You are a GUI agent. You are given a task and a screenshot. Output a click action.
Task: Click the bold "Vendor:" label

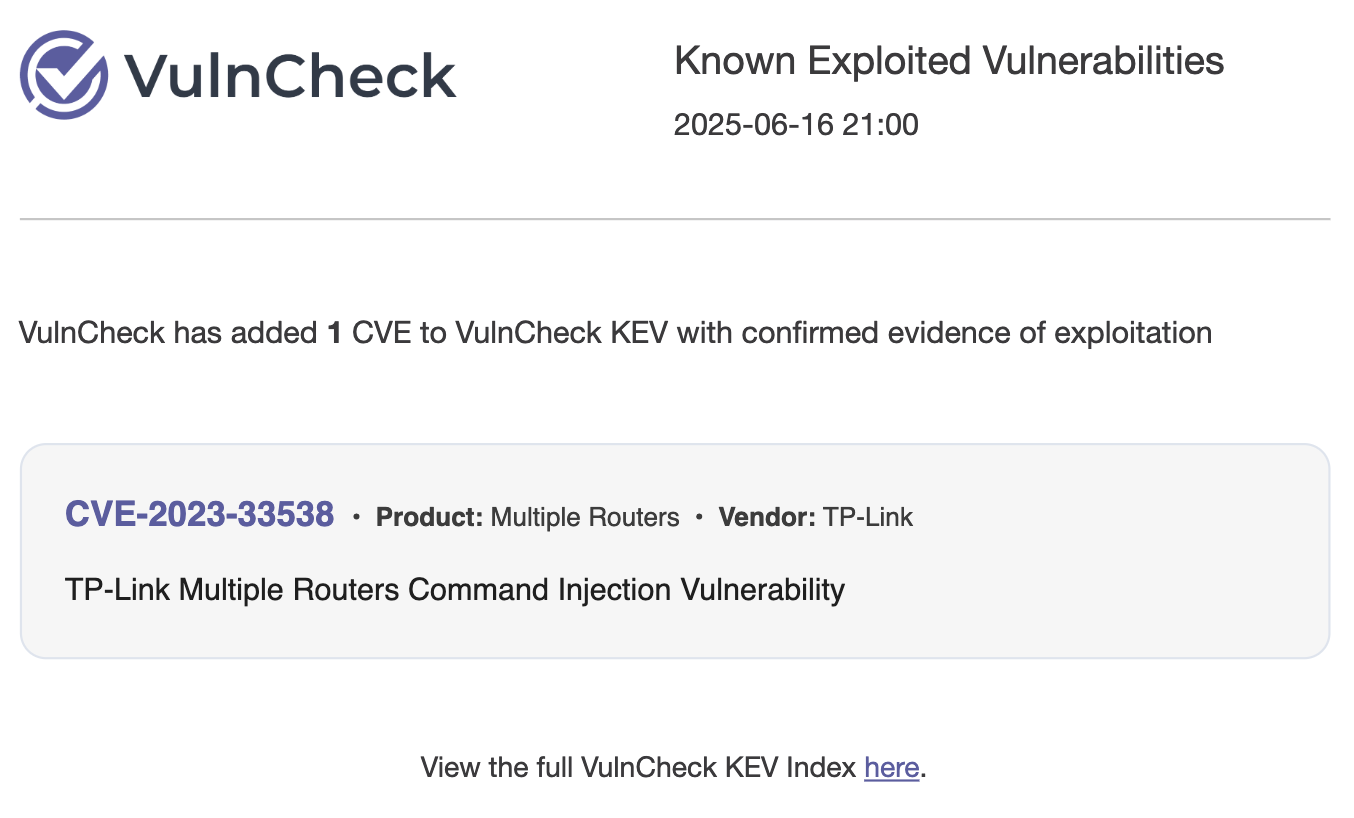[x=767, y=517]
